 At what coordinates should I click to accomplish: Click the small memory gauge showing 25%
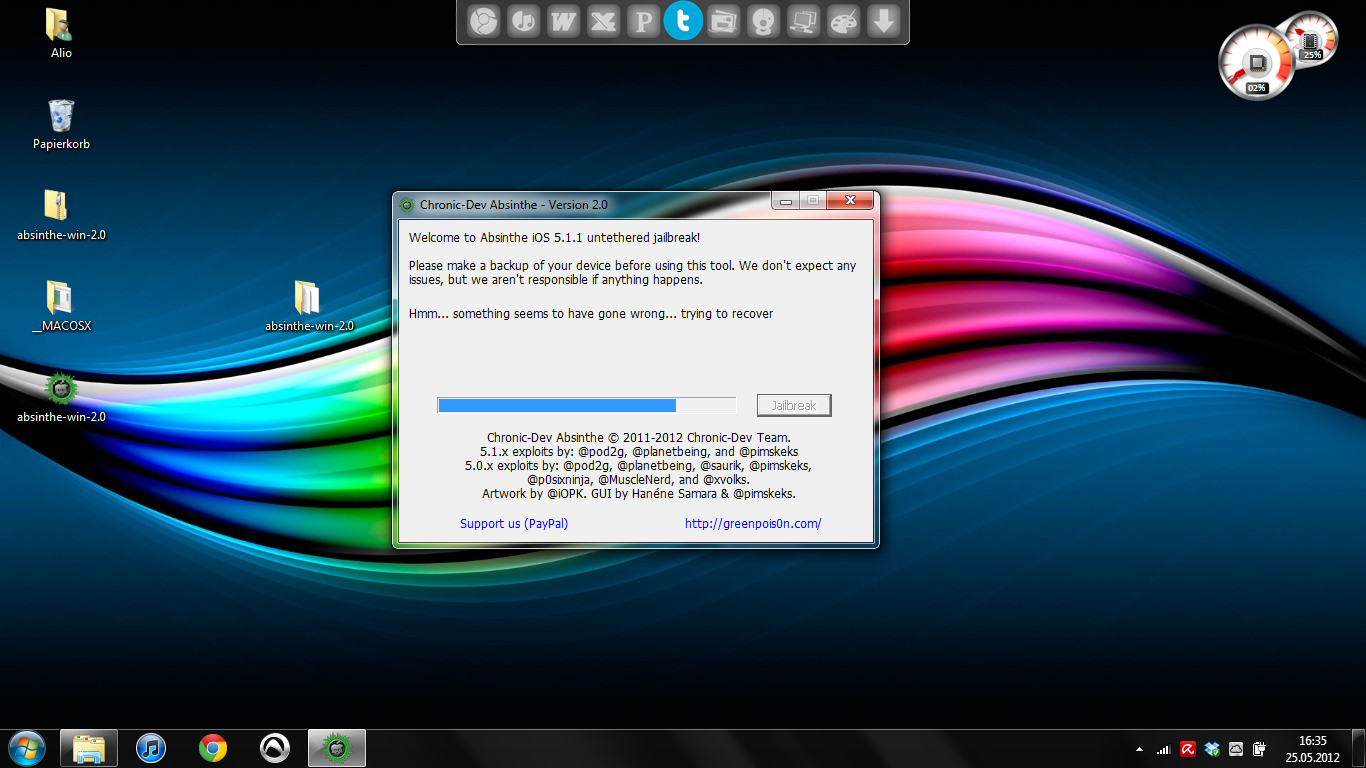click(1311, 40)
